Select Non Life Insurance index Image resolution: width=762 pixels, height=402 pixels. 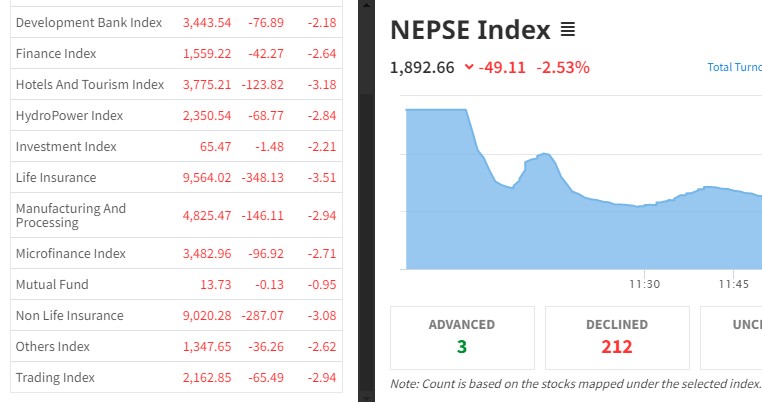[70, 315]
